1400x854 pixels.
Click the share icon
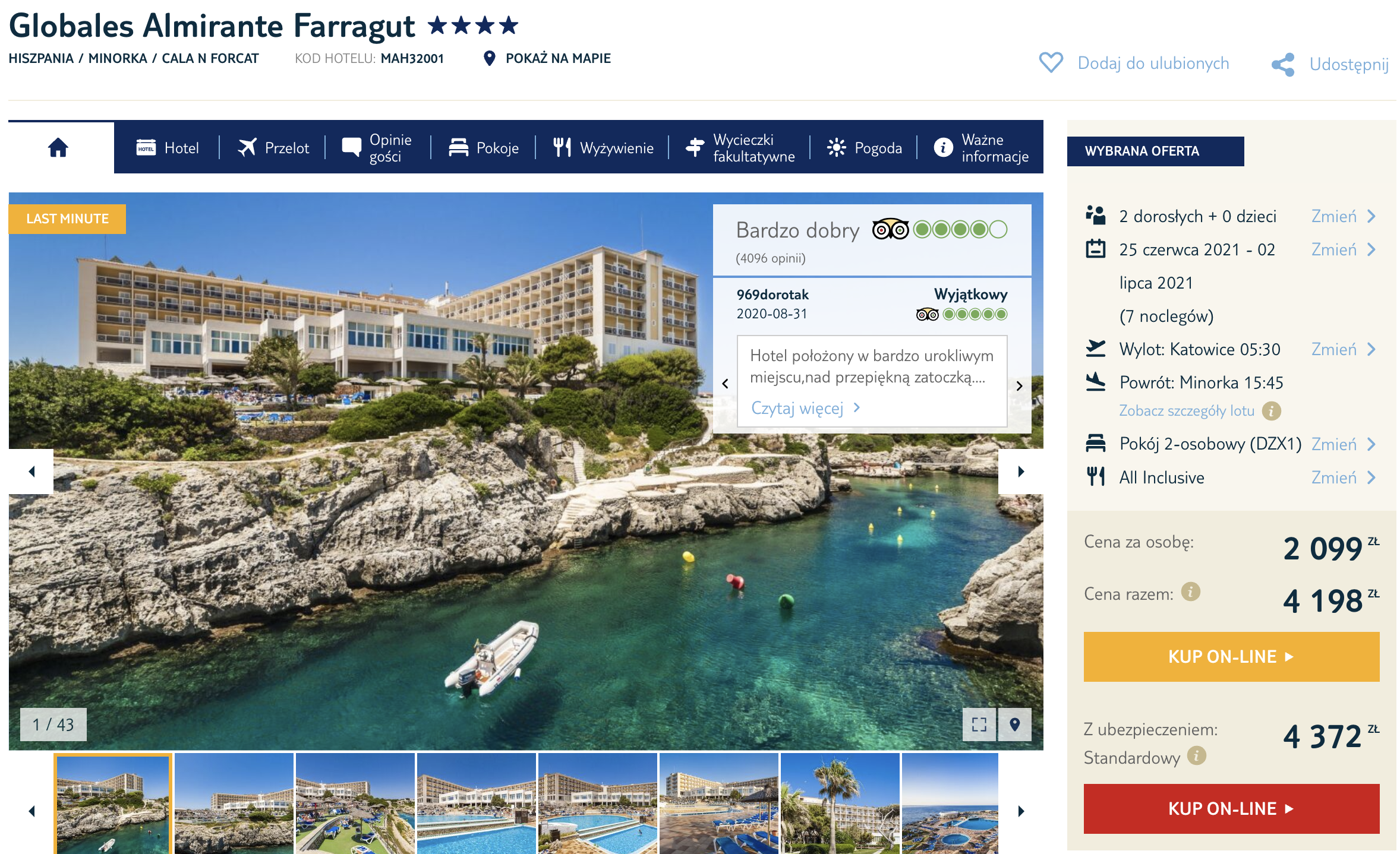pyautogui.click(x=1283, y=64)
